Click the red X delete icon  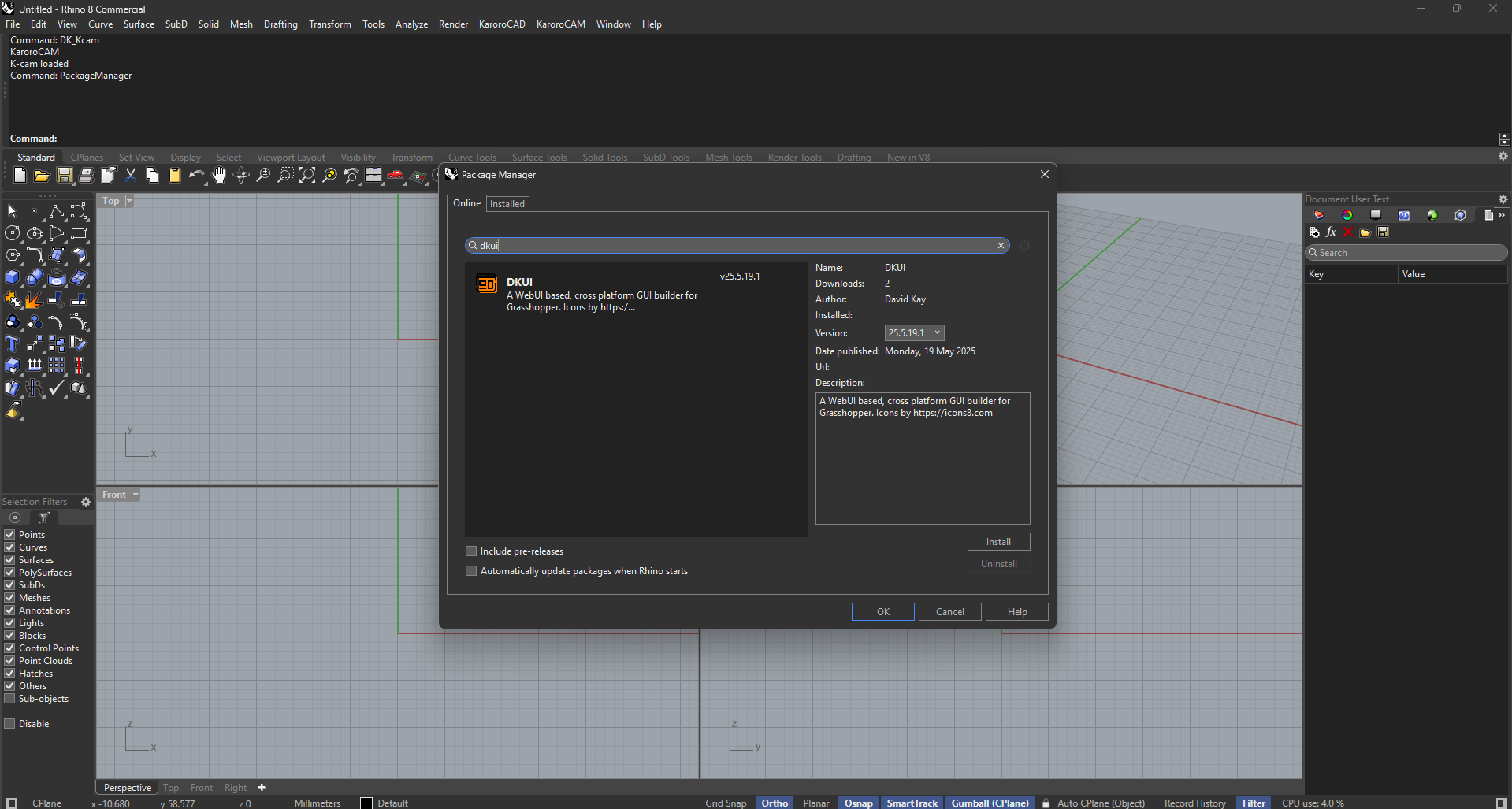(x=1348, y=232)
